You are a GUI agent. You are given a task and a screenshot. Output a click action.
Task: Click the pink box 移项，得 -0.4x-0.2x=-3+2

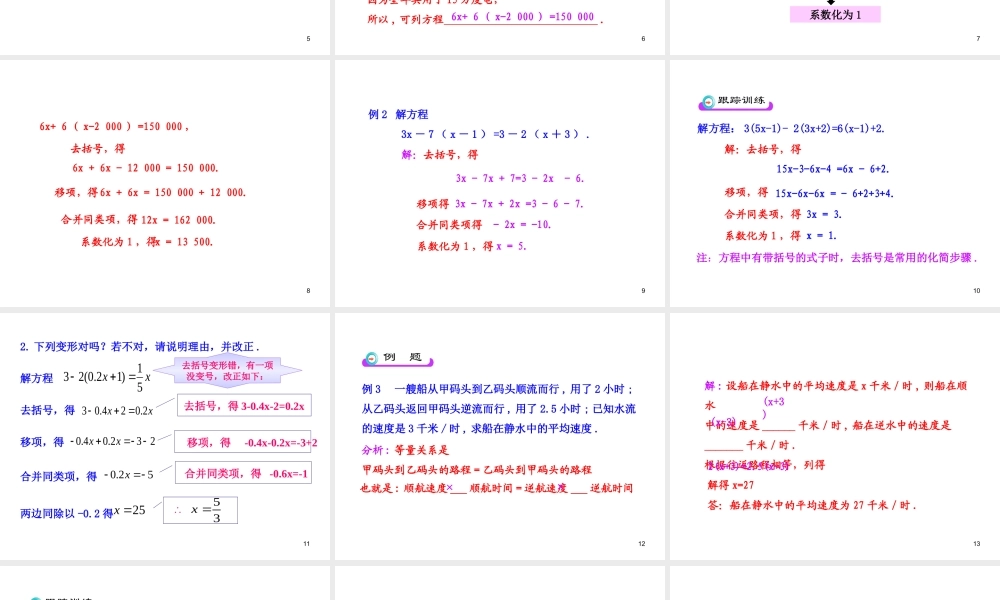point(243,441)
